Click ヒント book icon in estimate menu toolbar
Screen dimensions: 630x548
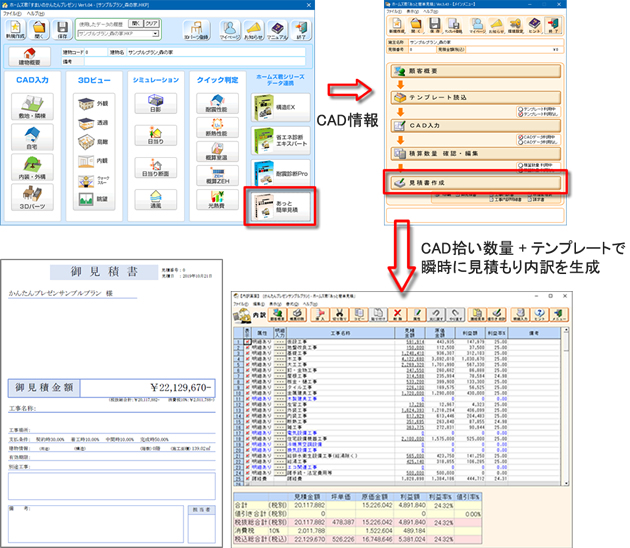point(534,25)
